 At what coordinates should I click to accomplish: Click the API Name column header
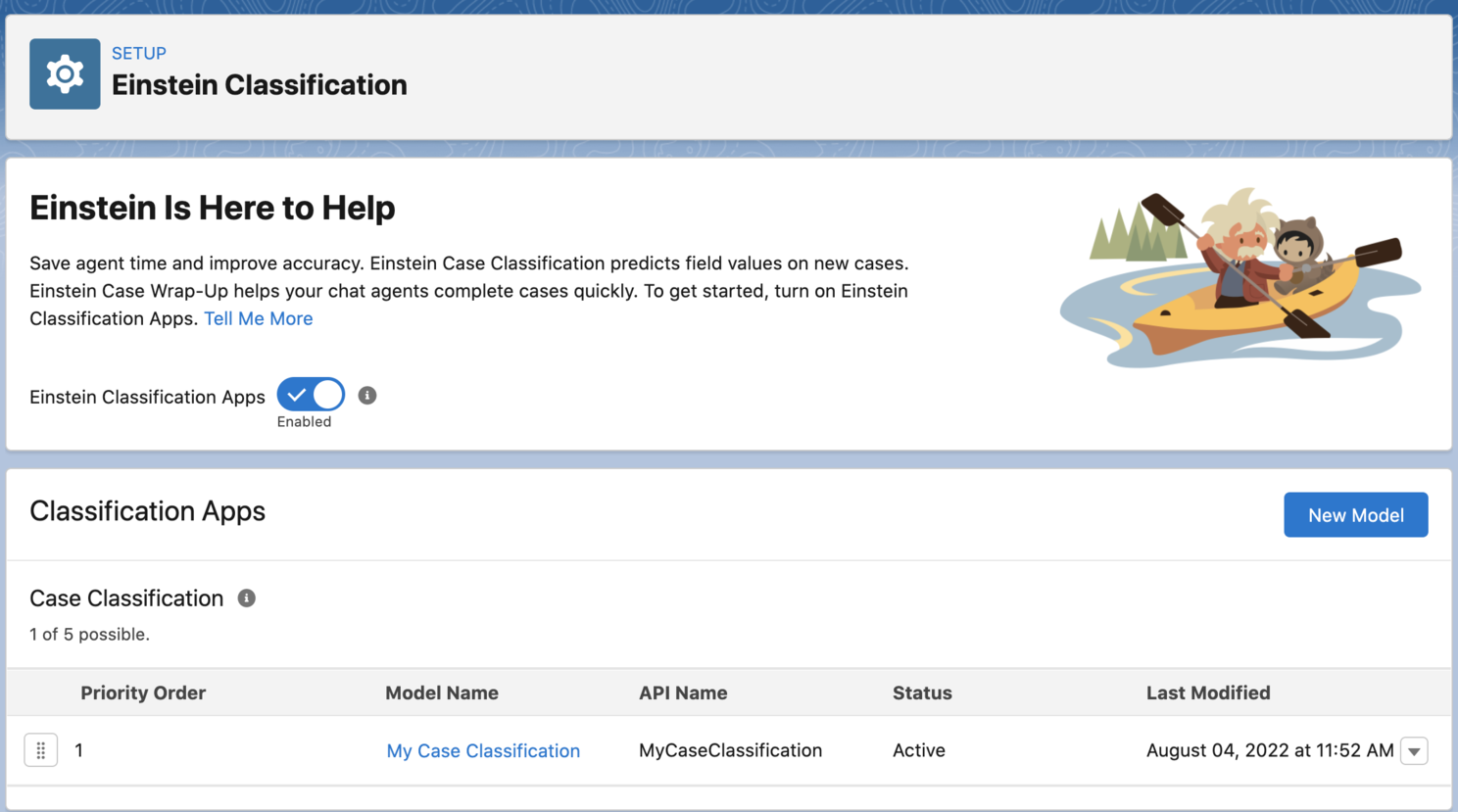tap(683, 693)
